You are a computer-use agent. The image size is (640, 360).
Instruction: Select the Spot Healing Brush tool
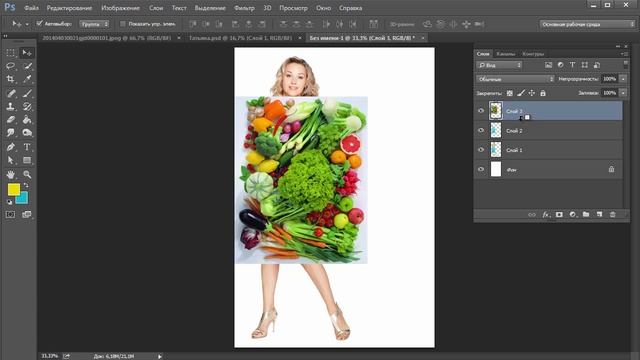[x=11, y=93]
